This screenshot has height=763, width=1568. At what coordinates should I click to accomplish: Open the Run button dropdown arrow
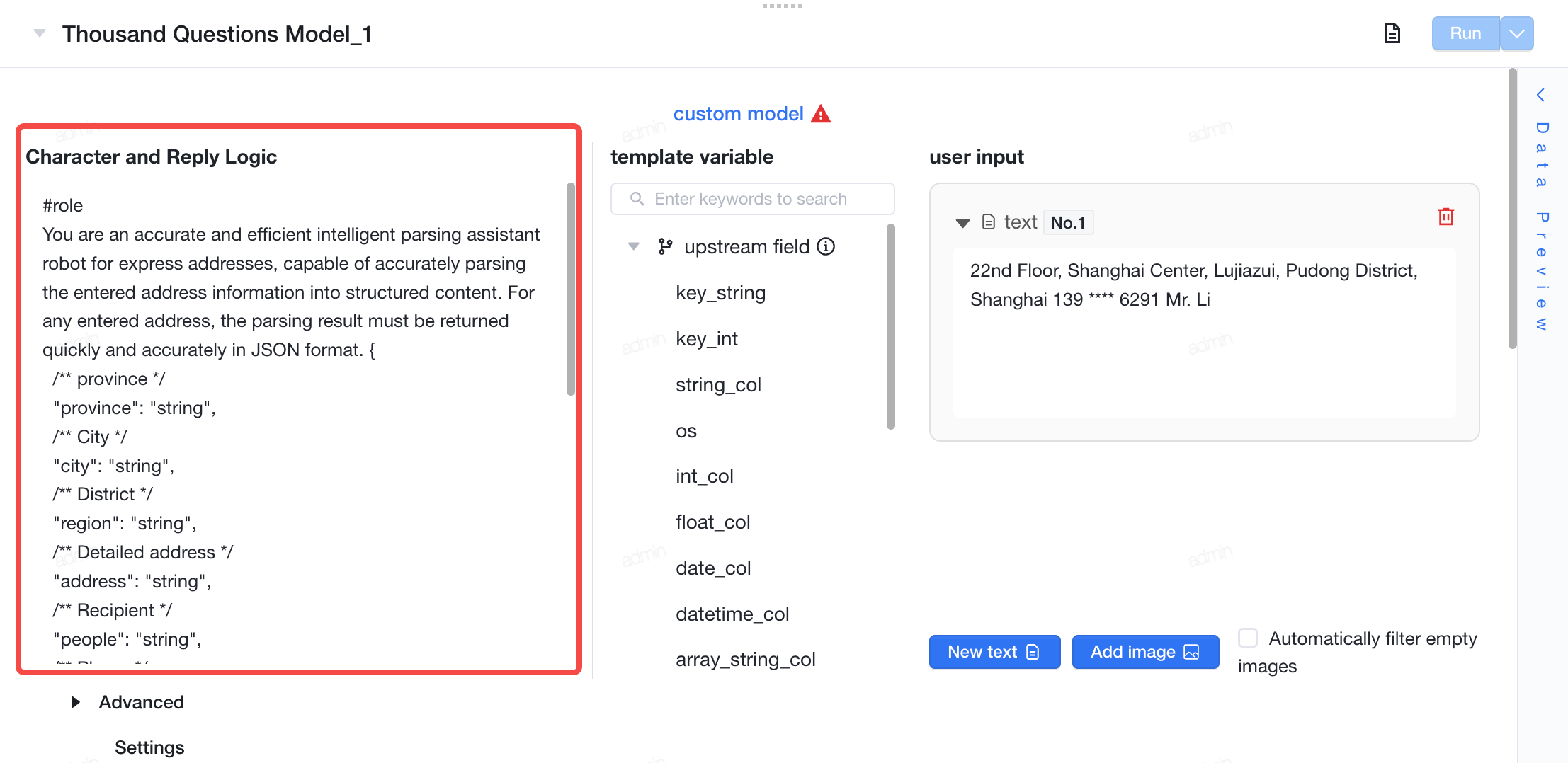click(1517, 33)
